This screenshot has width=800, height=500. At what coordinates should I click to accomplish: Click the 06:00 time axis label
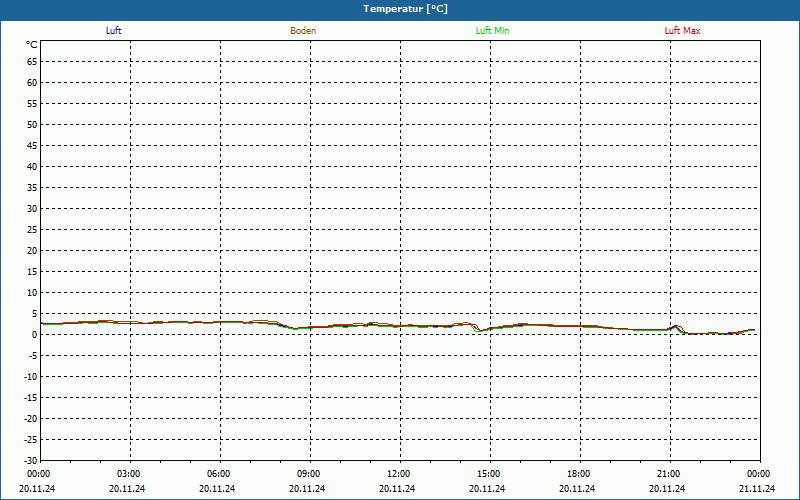(219, 474)
